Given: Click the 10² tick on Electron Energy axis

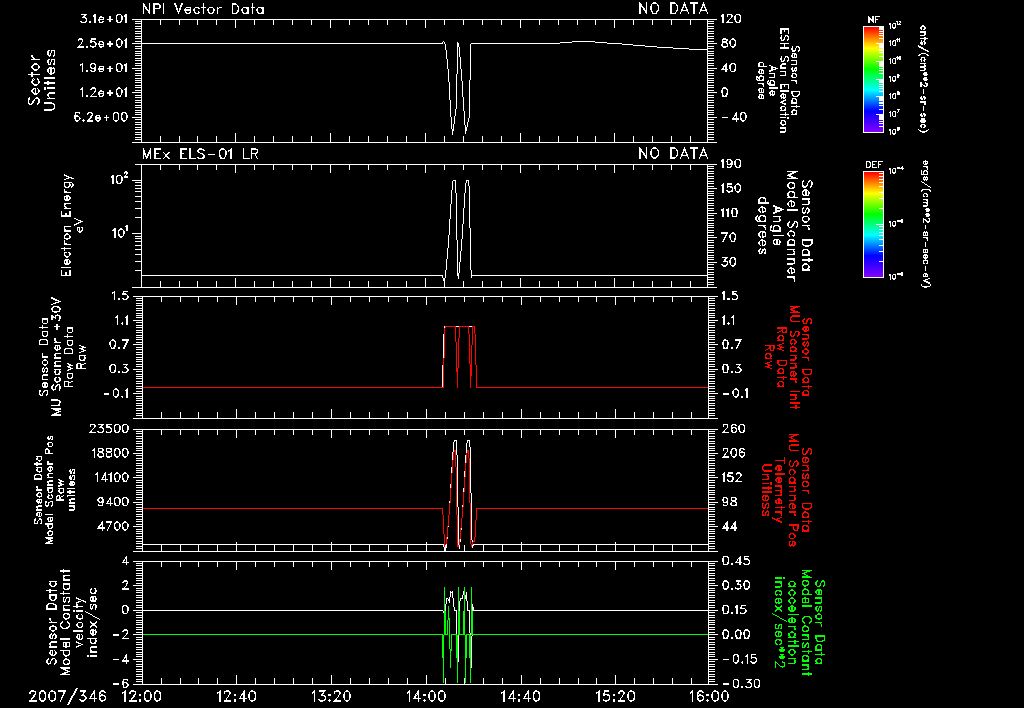Looking at the screenshot, I should coord(119,178).
